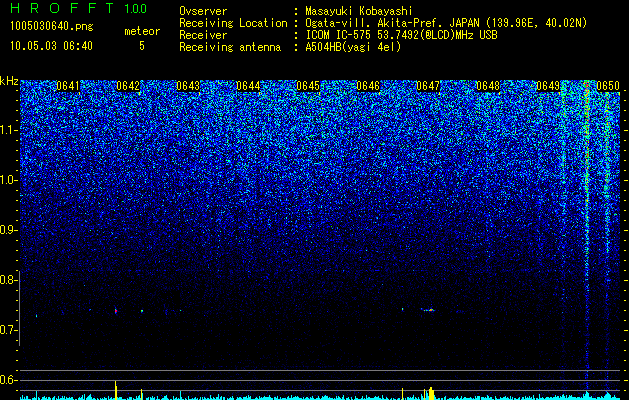The image size is (629, 400).
Task: Click the 0650 time marker
Action: tap(608, 86)
